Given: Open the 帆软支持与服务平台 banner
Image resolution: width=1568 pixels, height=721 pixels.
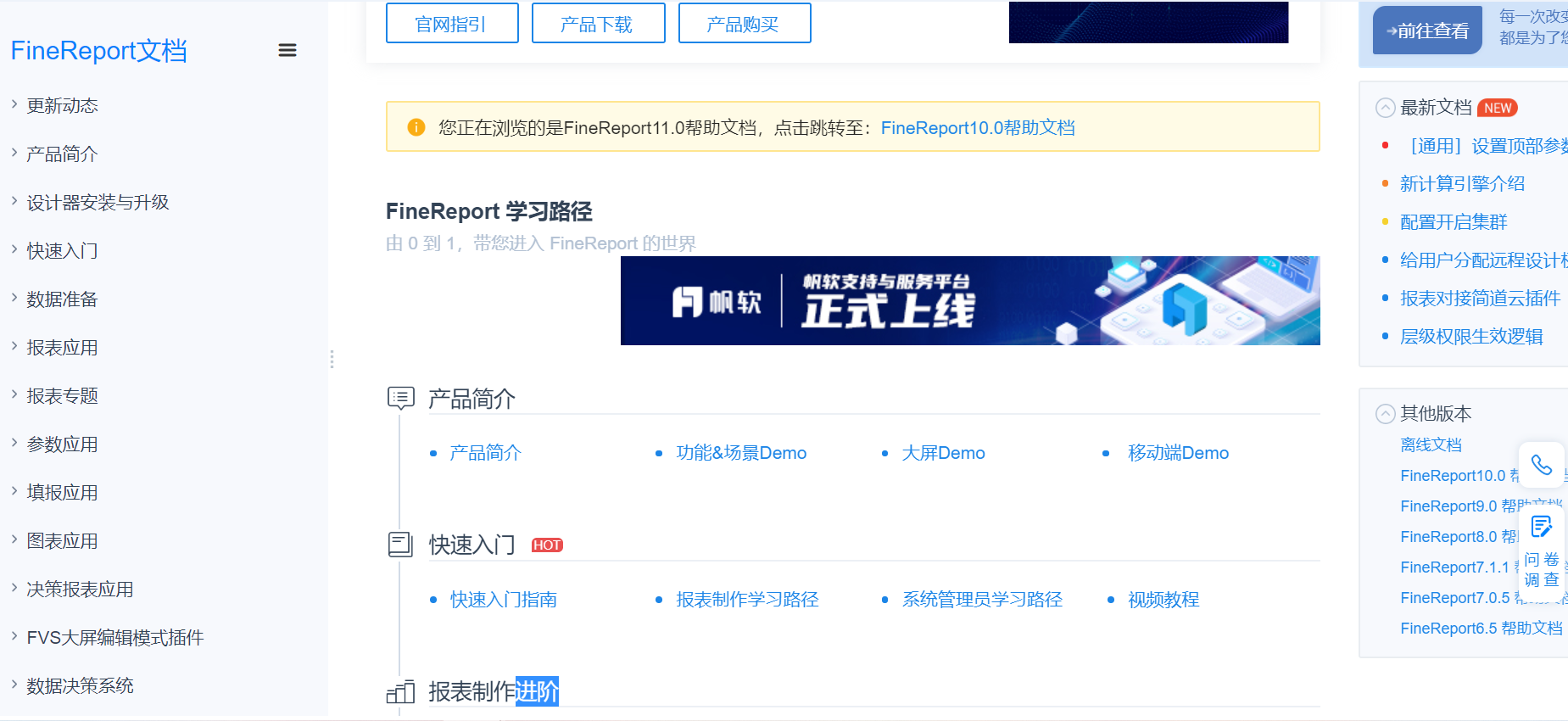Looking at the screenshot, I should [970, 300].
